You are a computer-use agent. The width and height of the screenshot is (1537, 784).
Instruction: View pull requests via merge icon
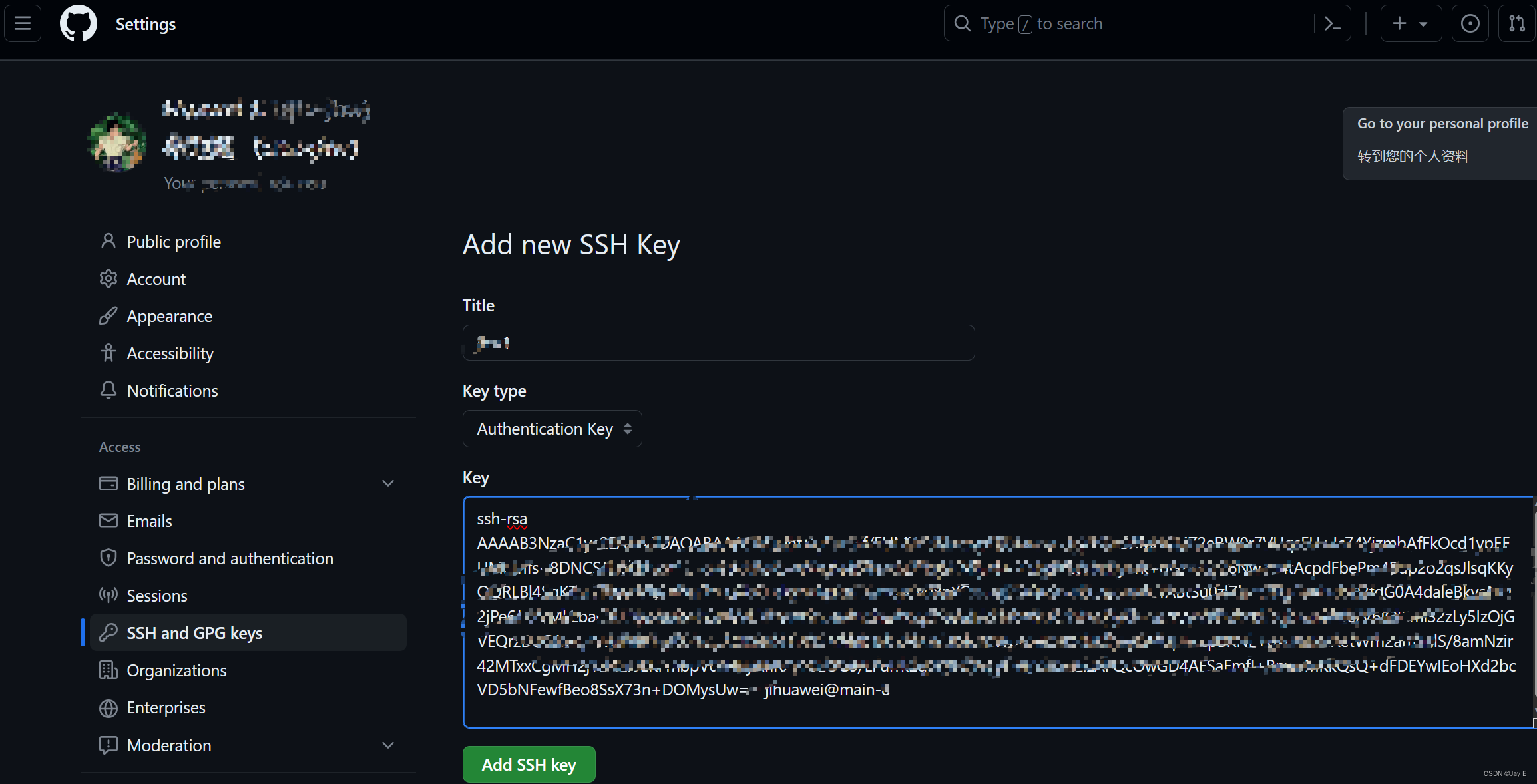[x=1516, y=23]
